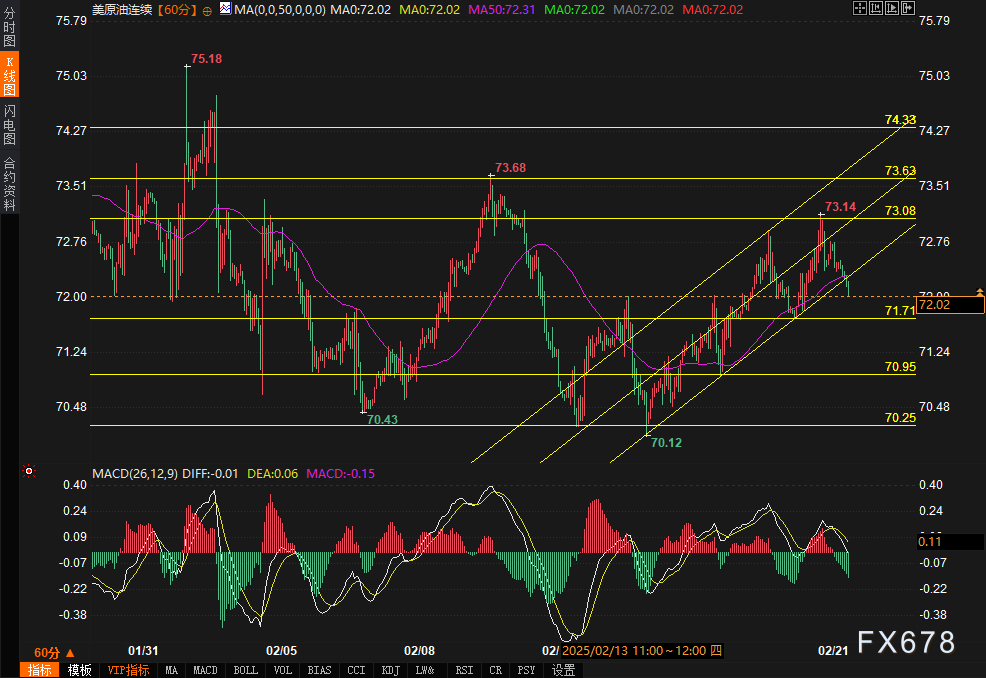Switch to the 闪电图 sidebar view
Image resolution: width=986 pixels, height=678 pixels.
pos(10,124)
